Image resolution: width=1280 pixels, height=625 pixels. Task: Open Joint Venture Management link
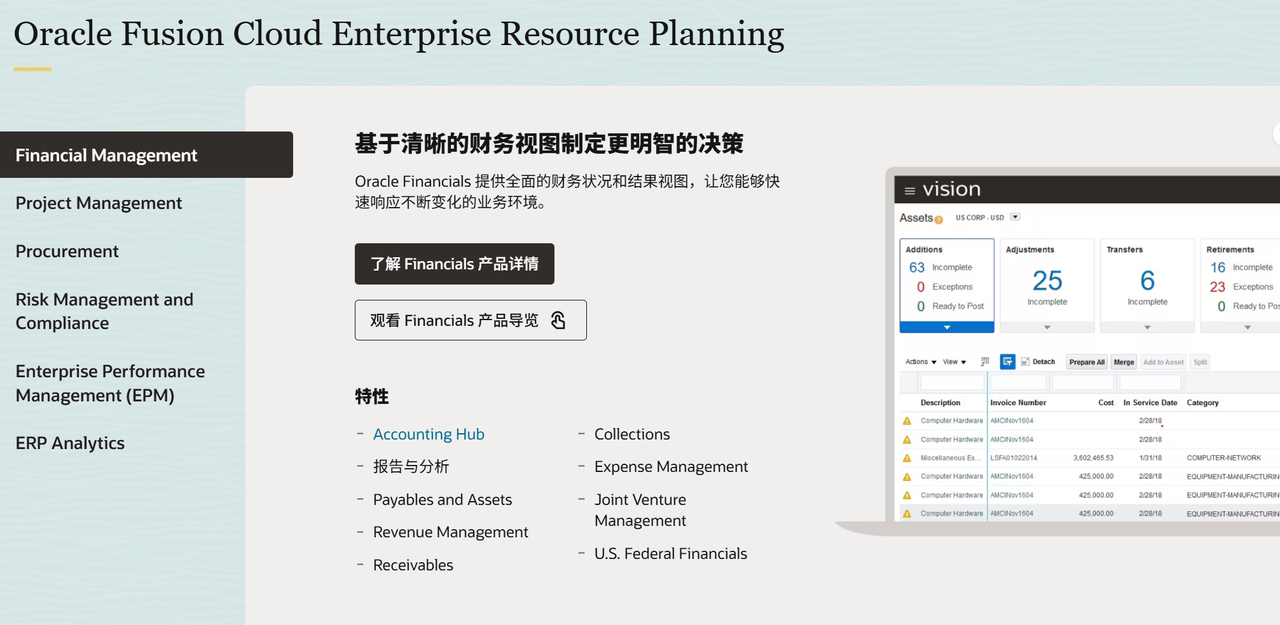640,510
